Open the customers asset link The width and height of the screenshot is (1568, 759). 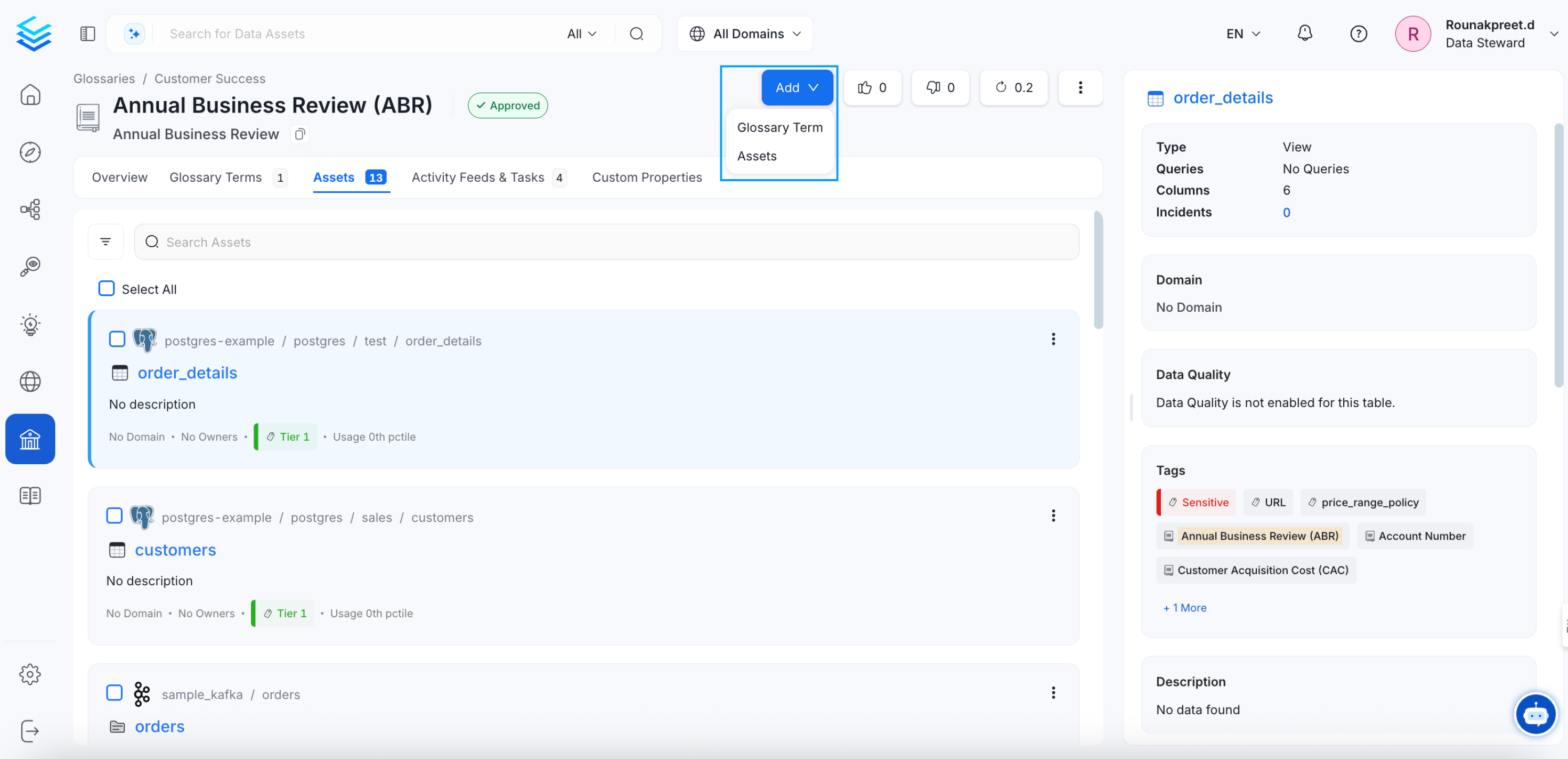coord(175,550)
